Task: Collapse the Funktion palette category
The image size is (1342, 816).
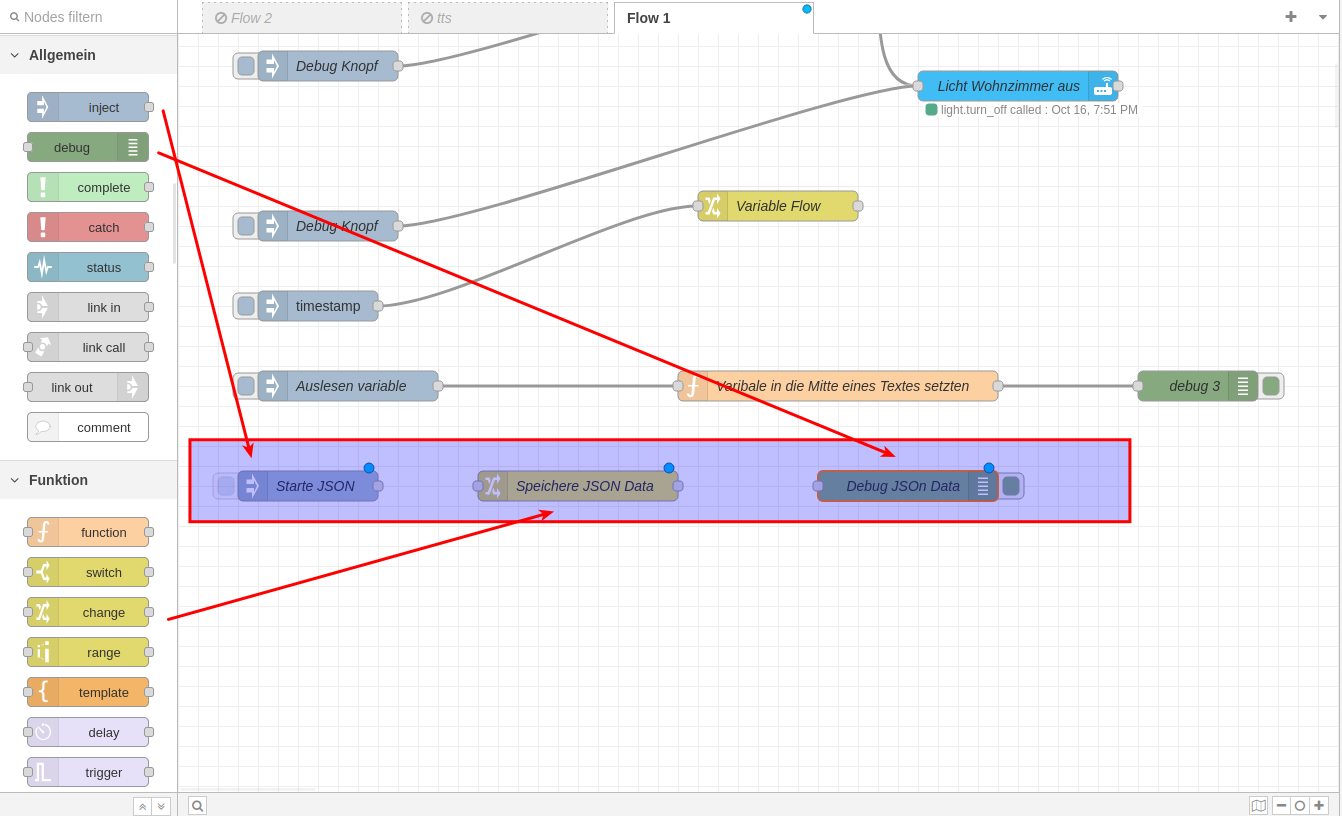Action: click(15, 480)
